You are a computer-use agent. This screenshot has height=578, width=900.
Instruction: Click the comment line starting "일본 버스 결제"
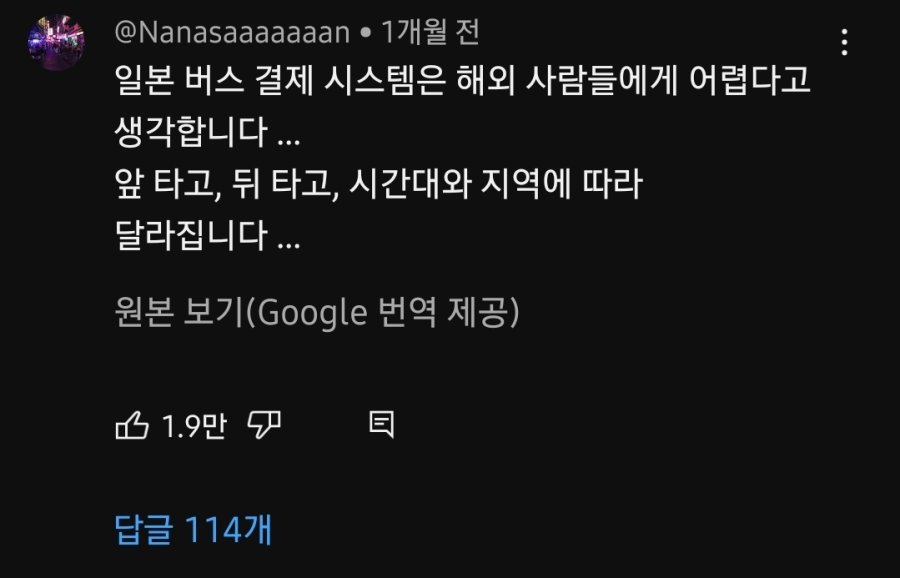[460, 82]
